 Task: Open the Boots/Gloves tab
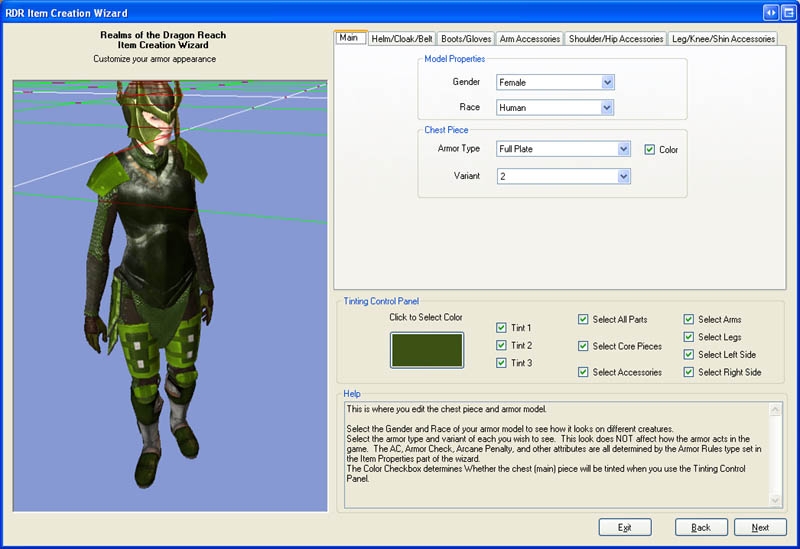466,39
